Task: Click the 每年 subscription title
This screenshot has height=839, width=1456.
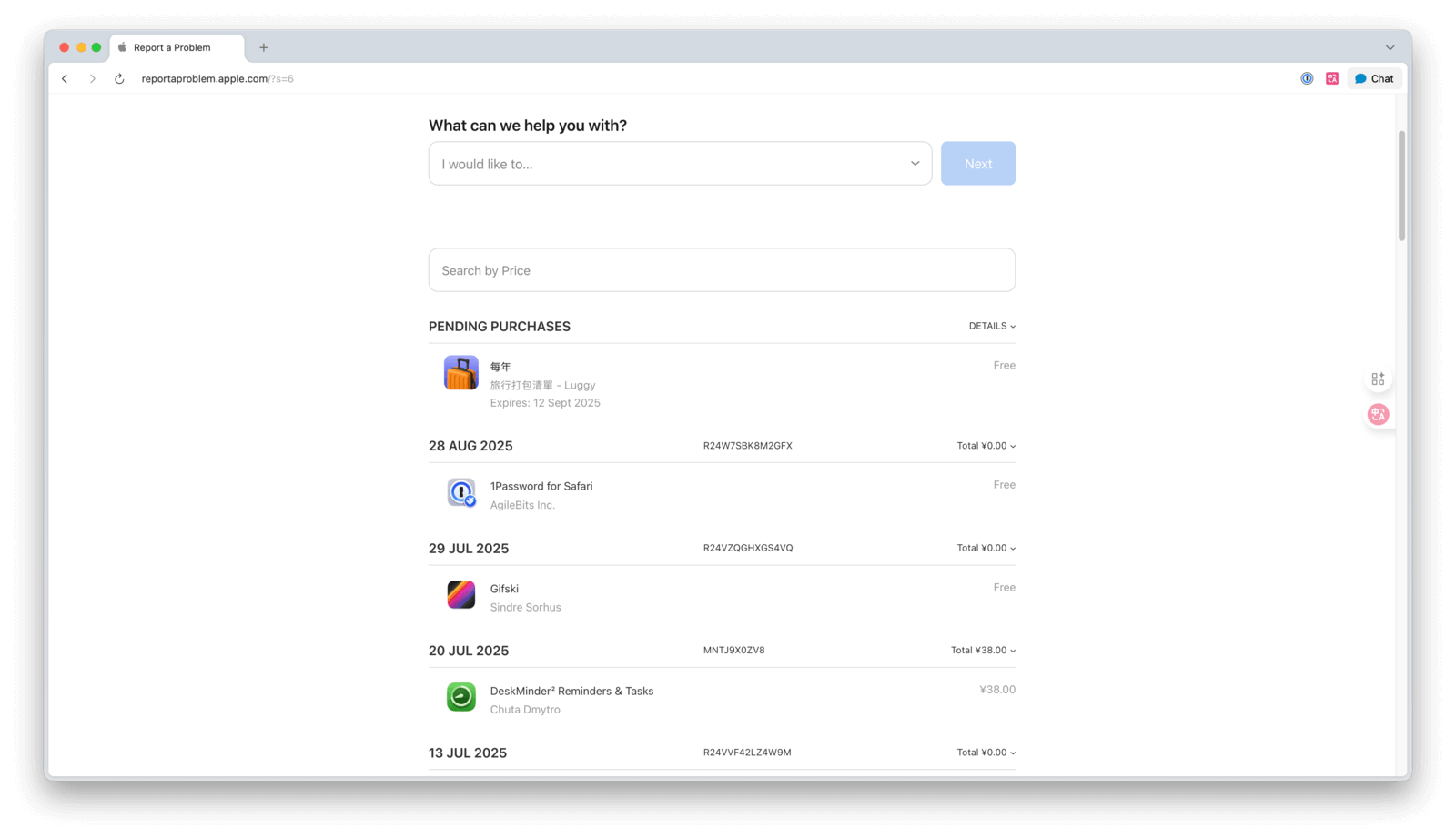Action: pos(500,367)
